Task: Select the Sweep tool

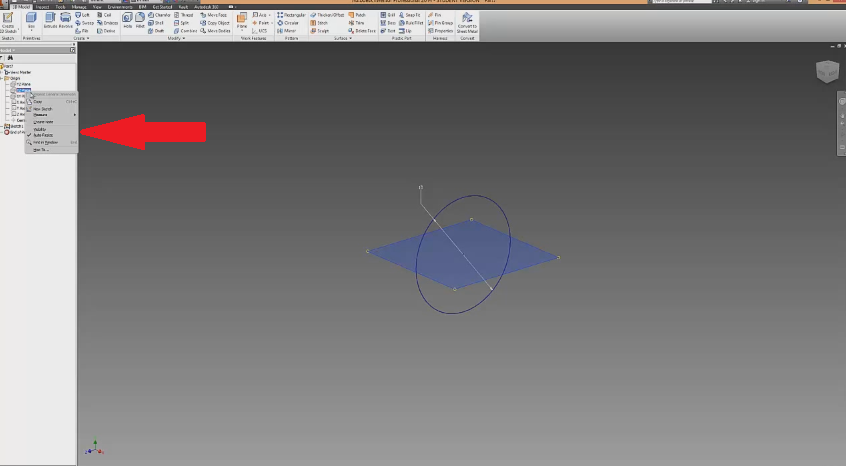Action: click(84, 23)
